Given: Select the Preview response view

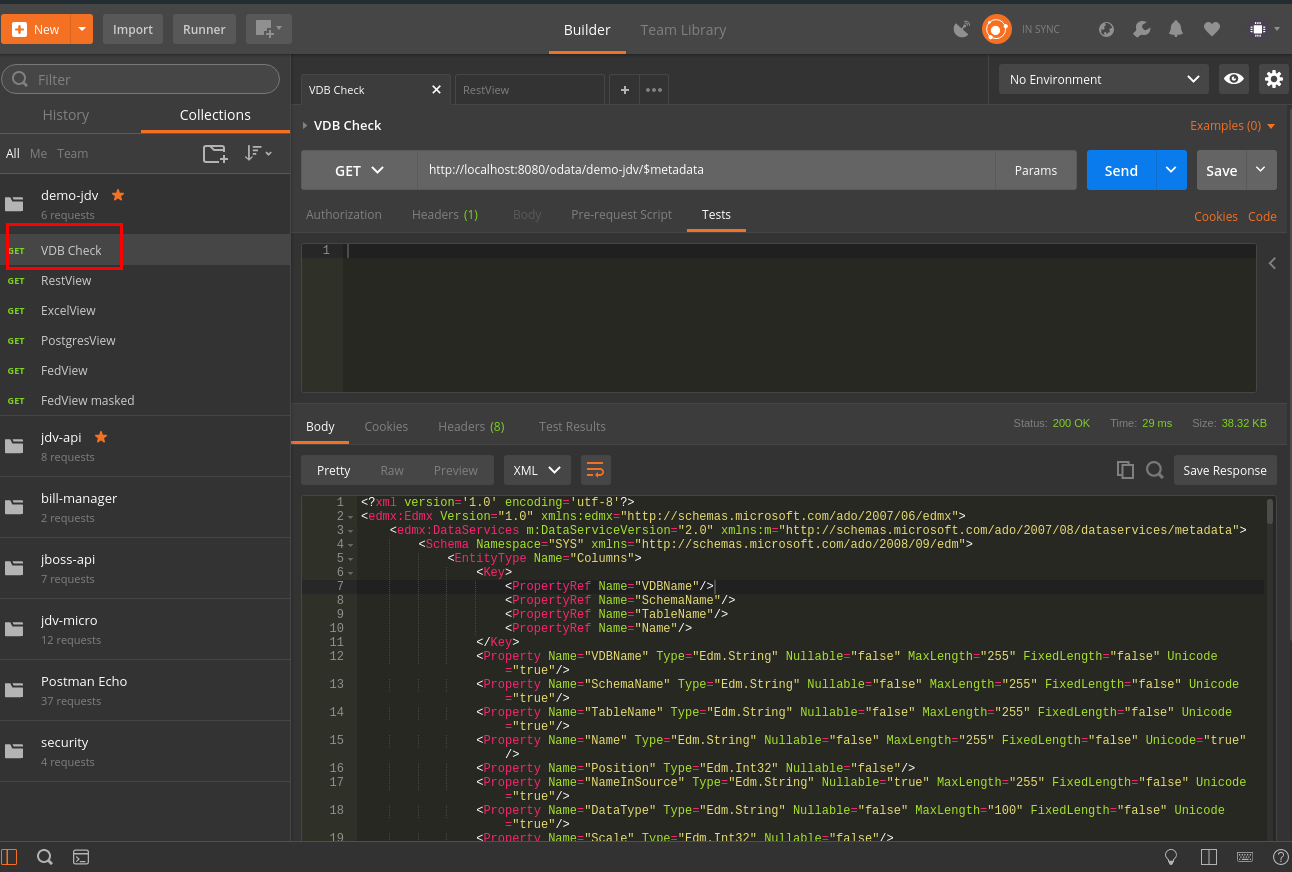Looking at the screenshot, I should click(x=456, y=470).
